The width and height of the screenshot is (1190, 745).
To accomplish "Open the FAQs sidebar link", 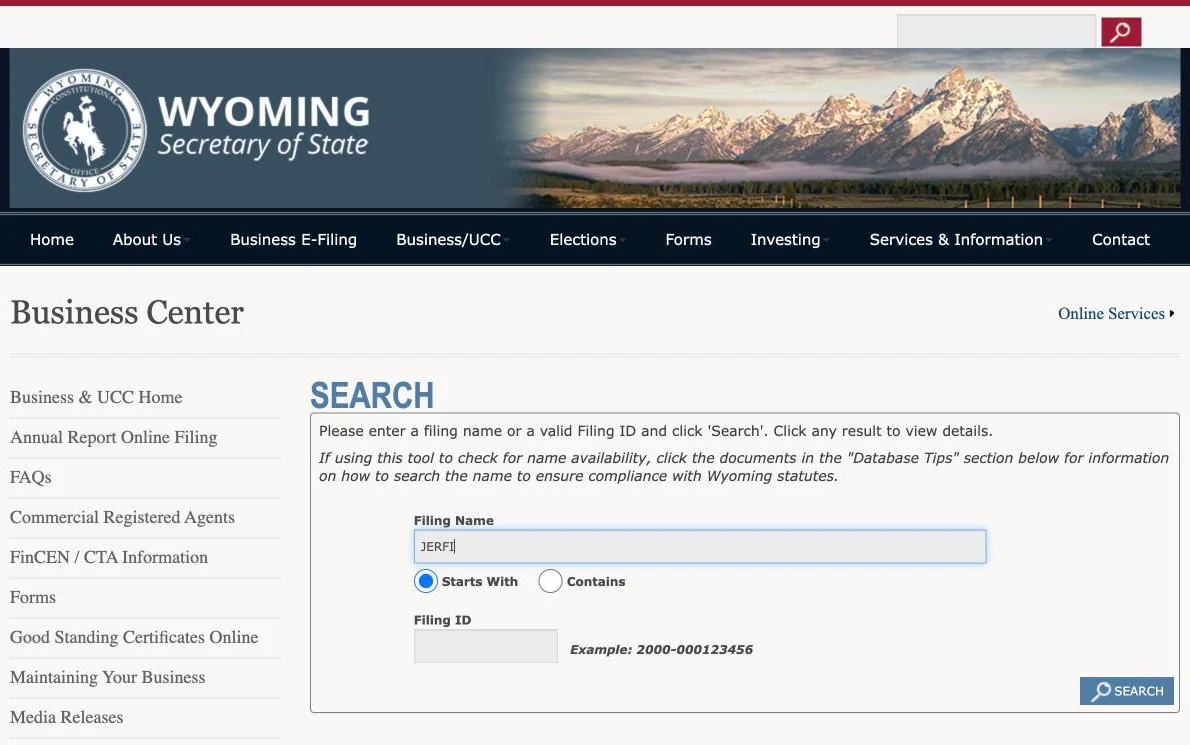I will click(30, 477).
